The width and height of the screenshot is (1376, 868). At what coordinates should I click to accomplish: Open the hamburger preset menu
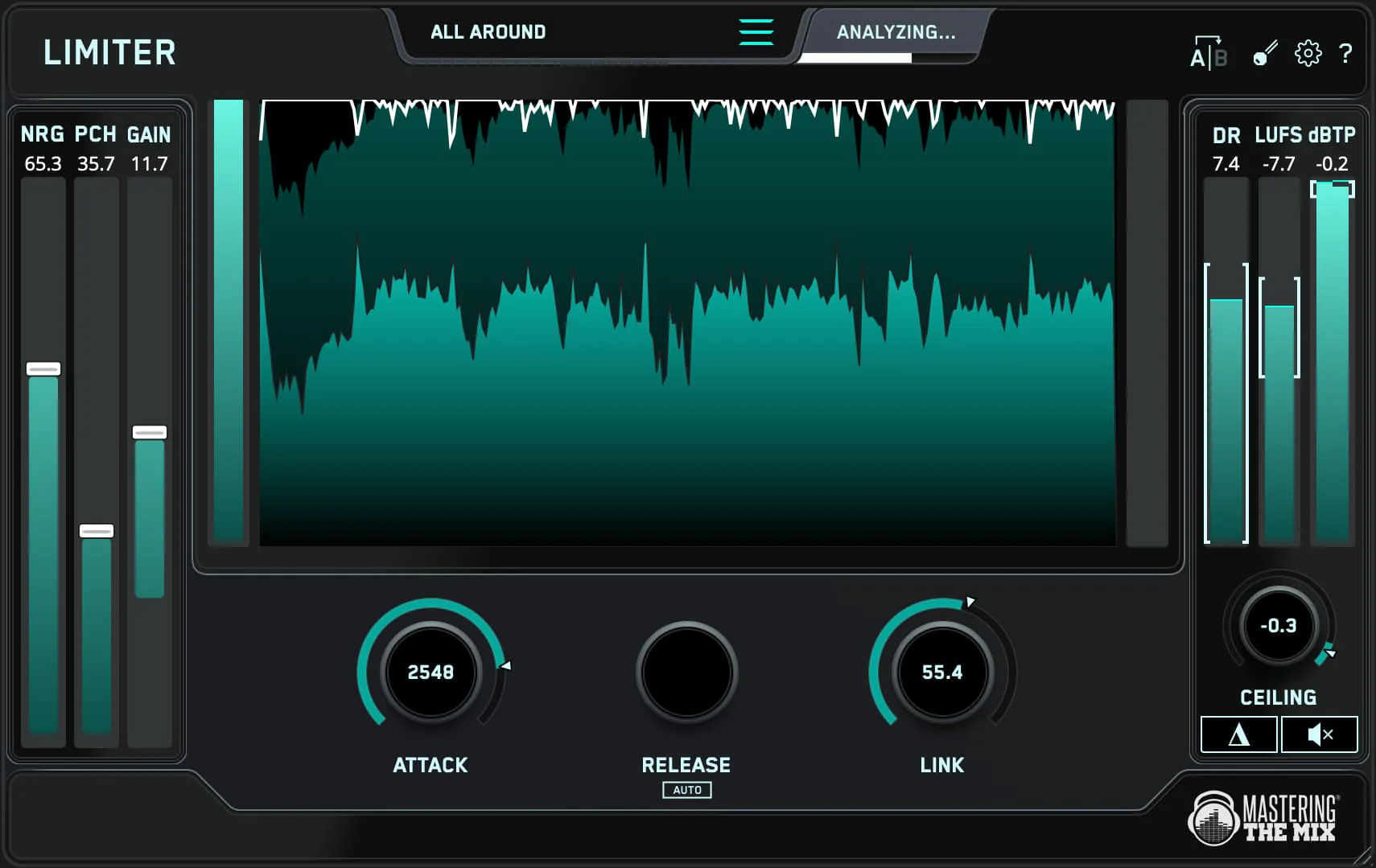[x=756, y=32]
